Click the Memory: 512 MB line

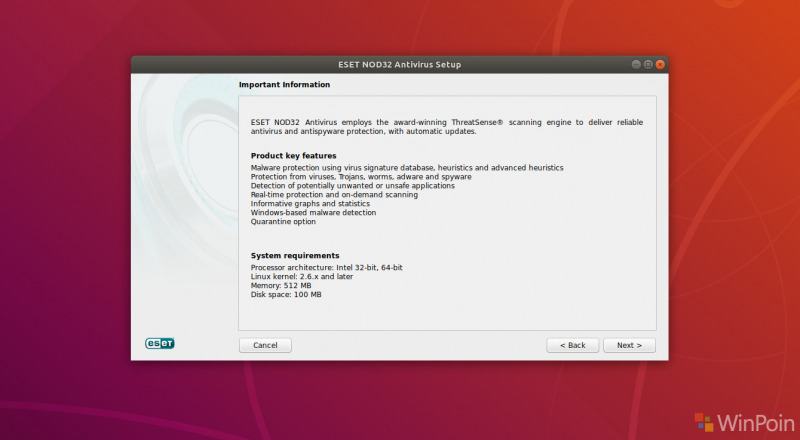click(281, 285)
